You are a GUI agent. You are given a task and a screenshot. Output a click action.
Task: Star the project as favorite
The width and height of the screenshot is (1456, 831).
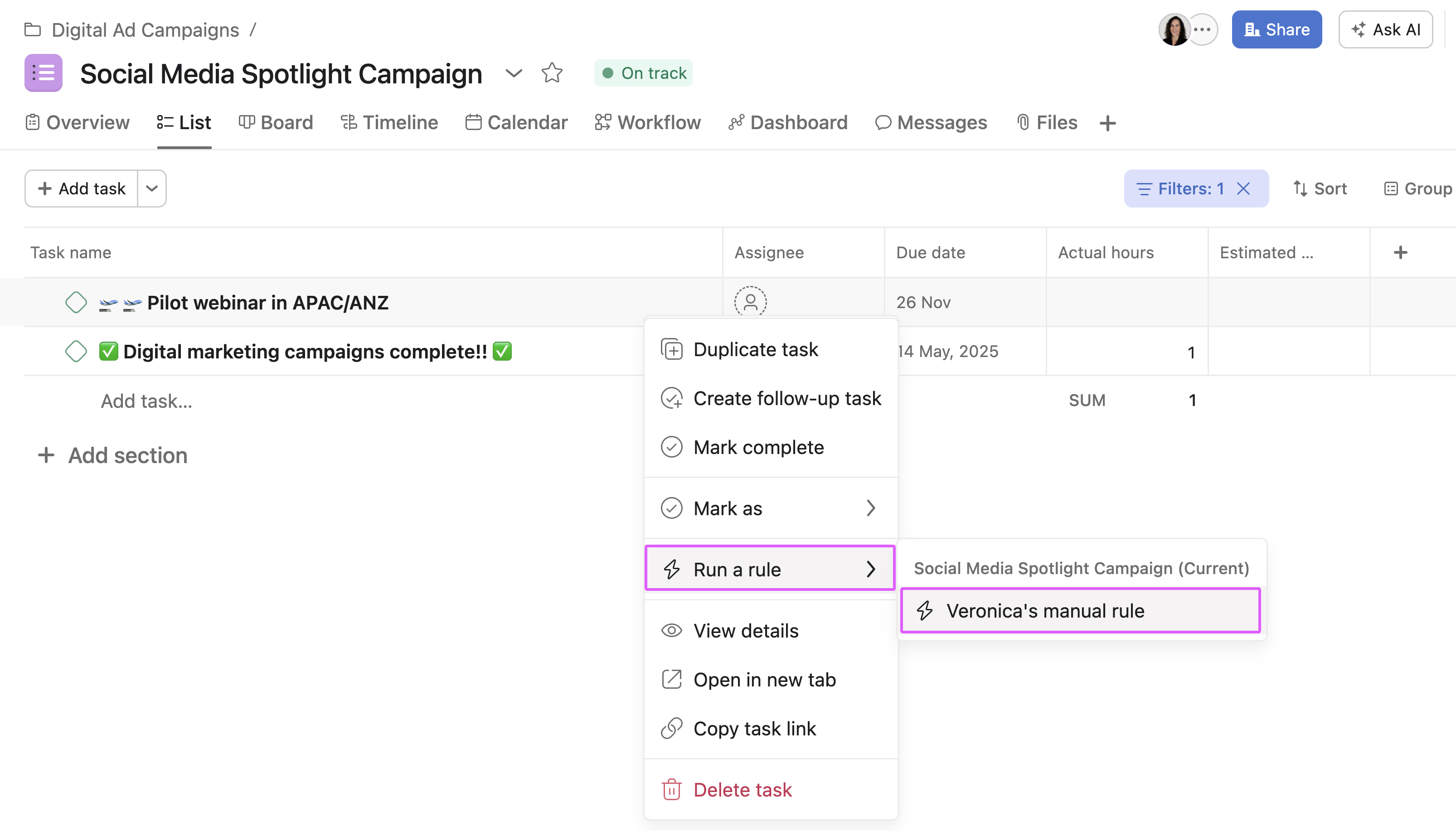pyautogui.click(x=552, y=73)
